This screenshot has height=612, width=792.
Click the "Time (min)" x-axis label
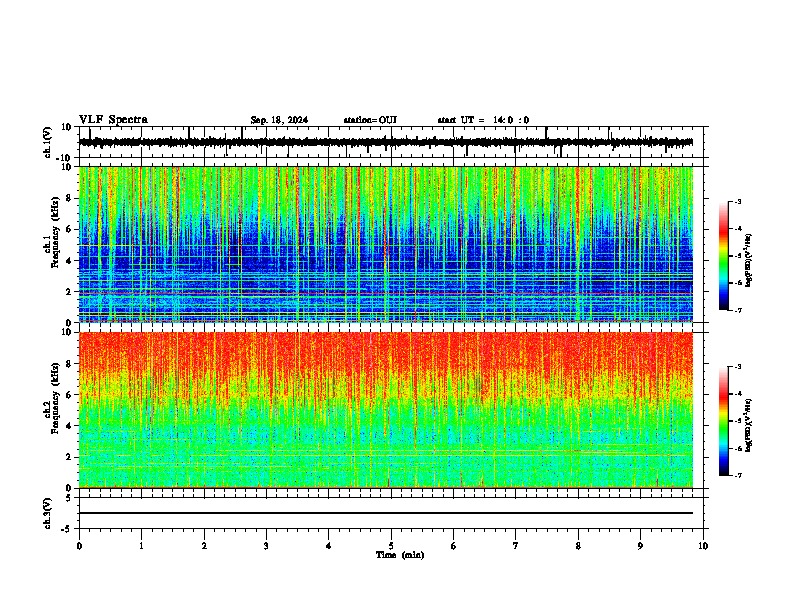(x=400, y=555)
